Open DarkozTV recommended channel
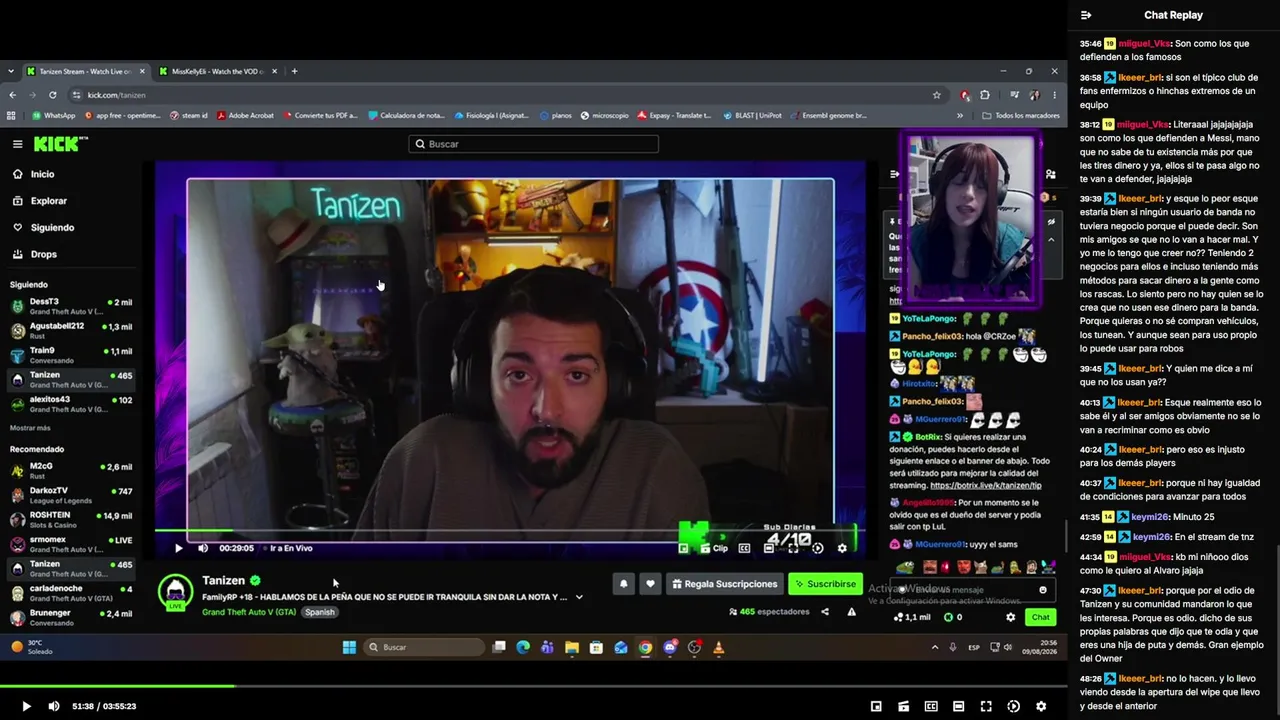This screenshot has height=720, width=1280. point(71,495)
